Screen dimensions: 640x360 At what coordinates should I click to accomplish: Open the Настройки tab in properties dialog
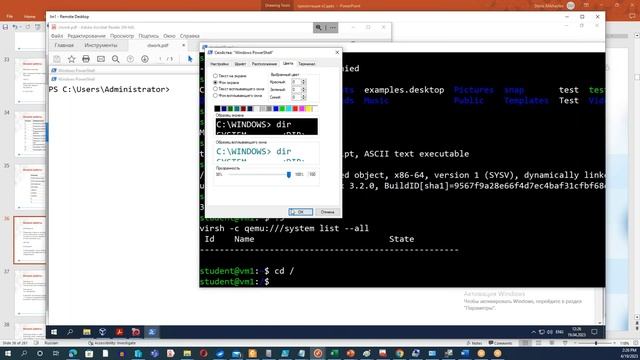click(x=219, y=64)
